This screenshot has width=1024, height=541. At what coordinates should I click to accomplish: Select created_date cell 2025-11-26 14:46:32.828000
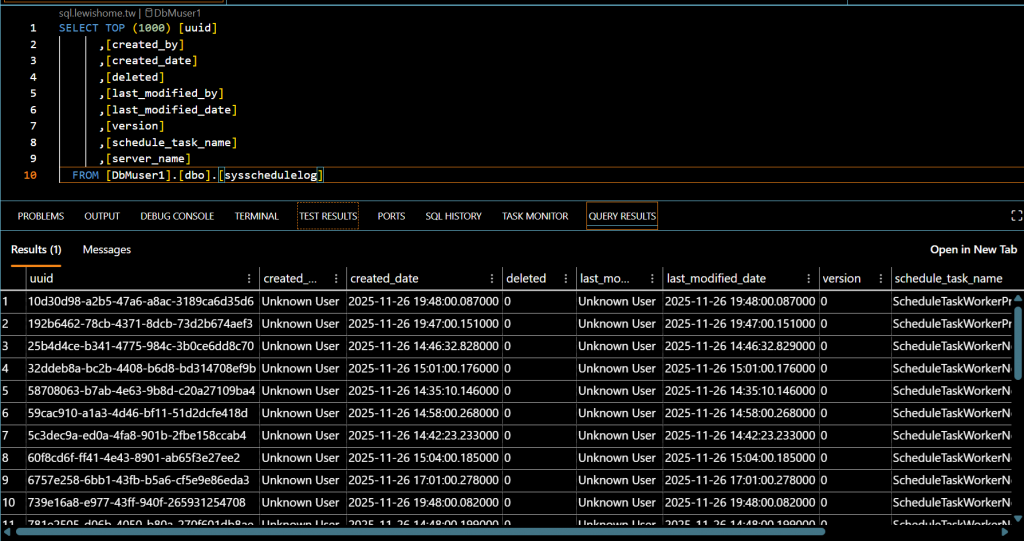424,346
